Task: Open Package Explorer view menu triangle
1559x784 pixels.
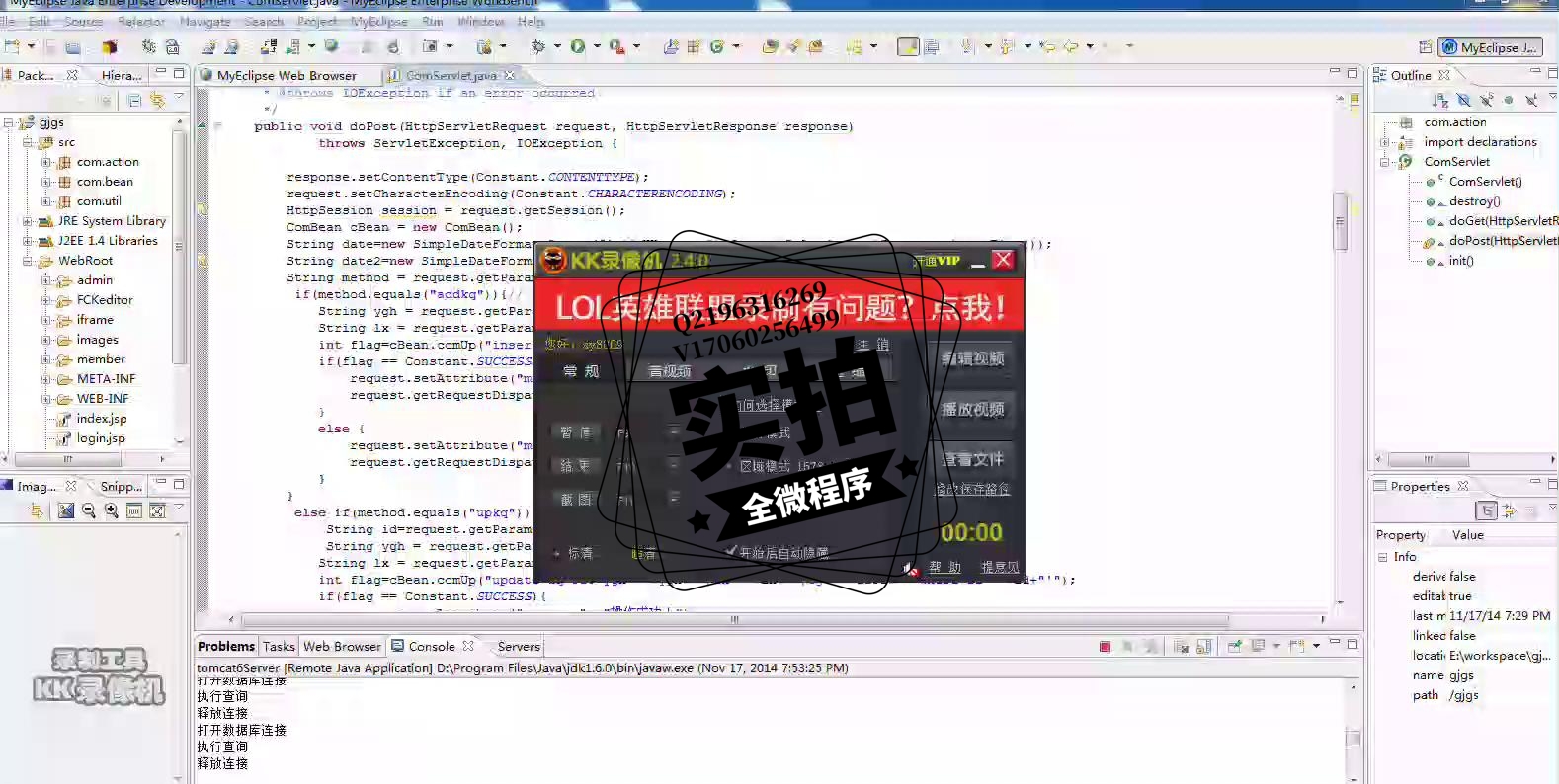Action: click(x=179, y=98)
